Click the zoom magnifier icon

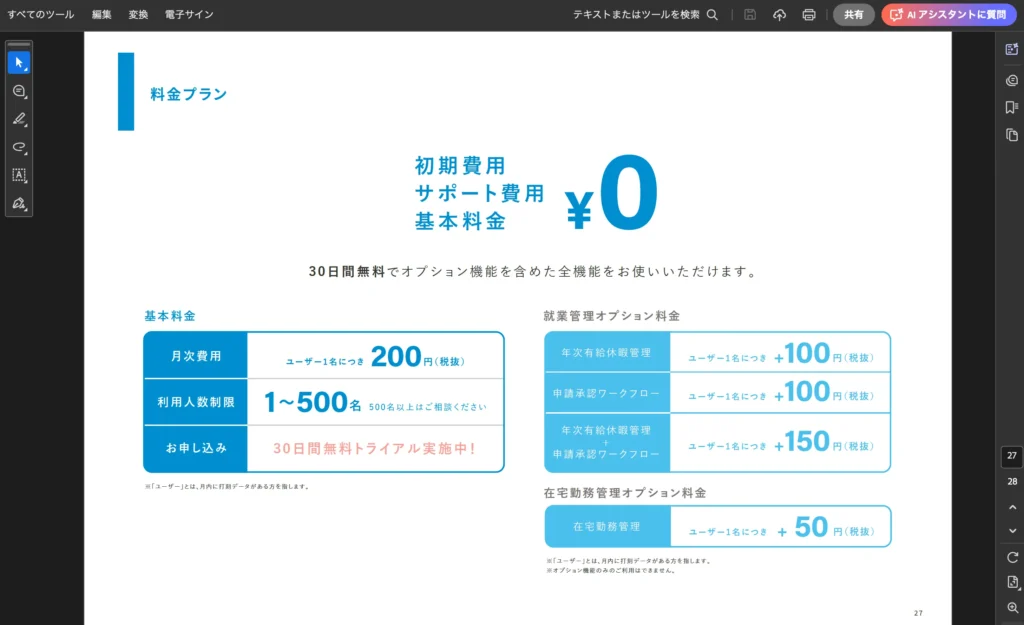point(1012,608)
